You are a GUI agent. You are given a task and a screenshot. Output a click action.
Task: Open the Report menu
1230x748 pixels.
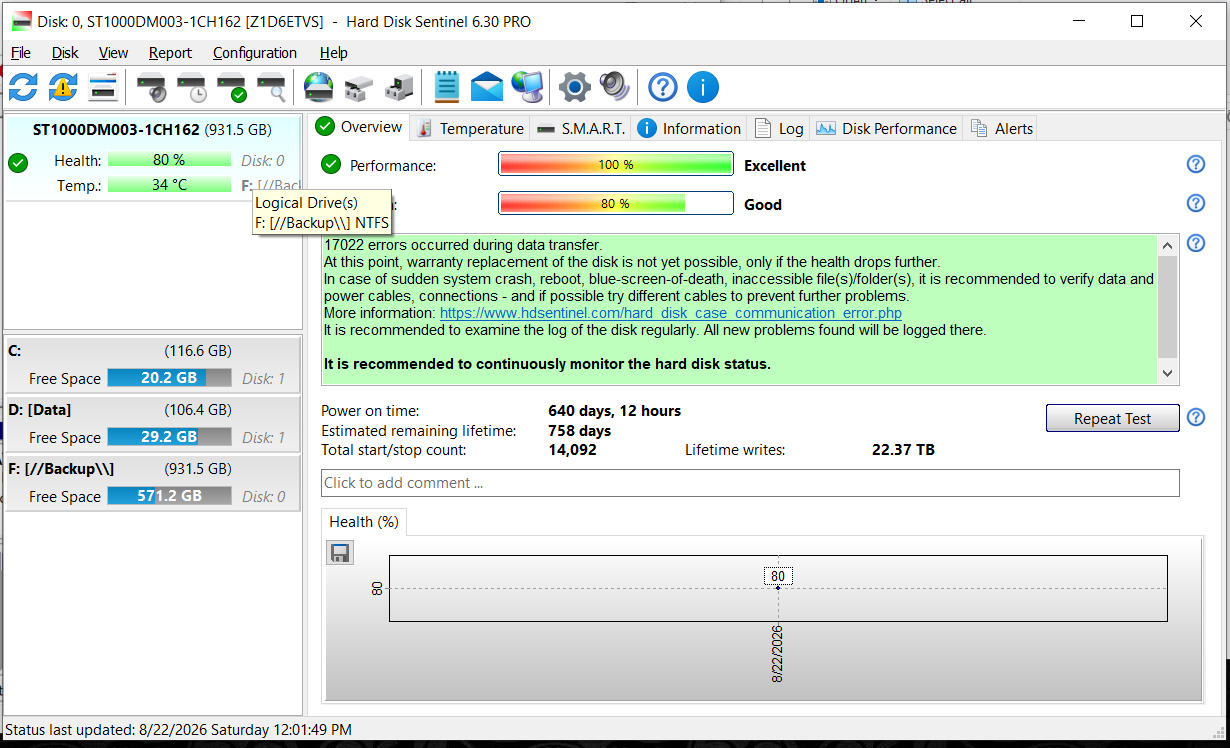(x=170, y=53)
